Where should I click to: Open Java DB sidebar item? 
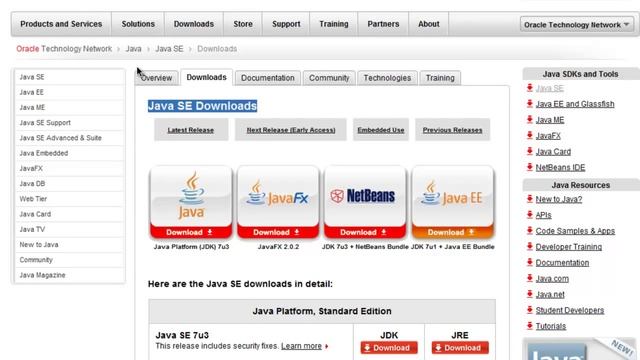click(70, 184)
